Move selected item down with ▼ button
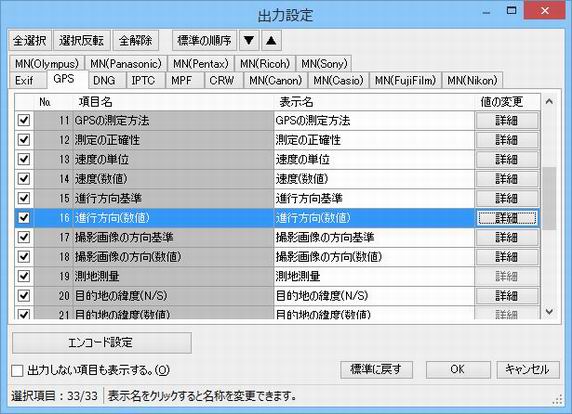The width and height of the screenshot is (572, 414). pos(249,40)
